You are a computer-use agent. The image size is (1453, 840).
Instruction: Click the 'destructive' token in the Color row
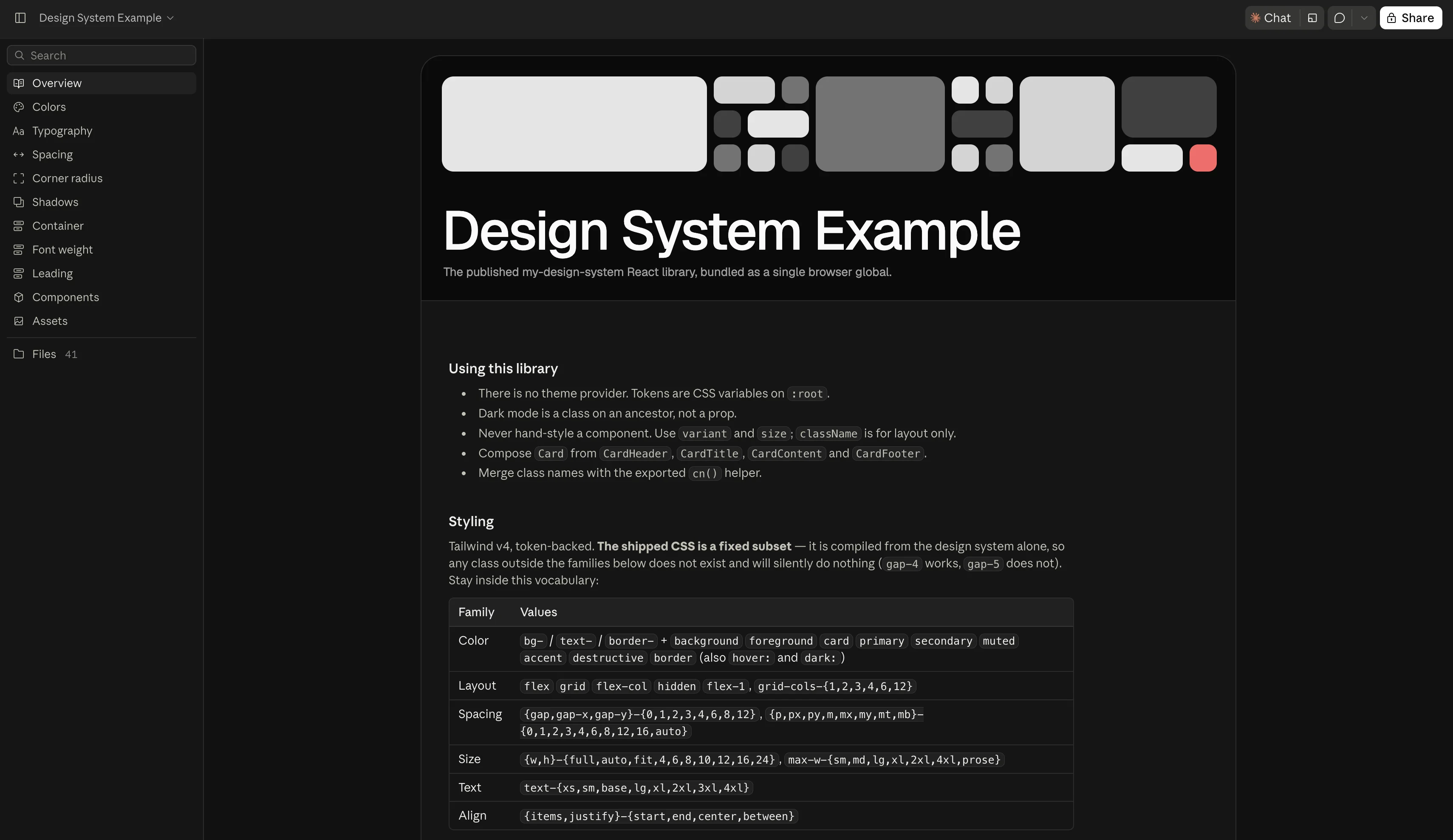pyautogui.click(x=608, y=658)
